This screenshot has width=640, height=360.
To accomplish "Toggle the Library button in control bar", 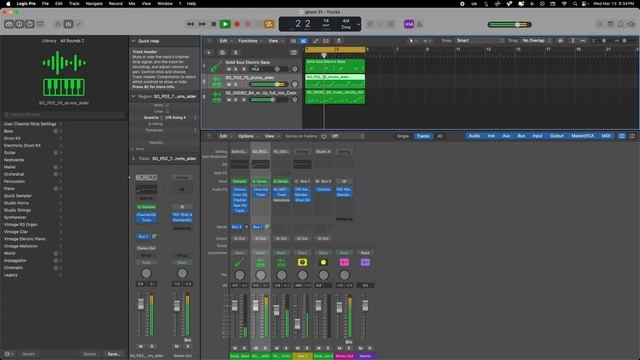I will [9, 24].
